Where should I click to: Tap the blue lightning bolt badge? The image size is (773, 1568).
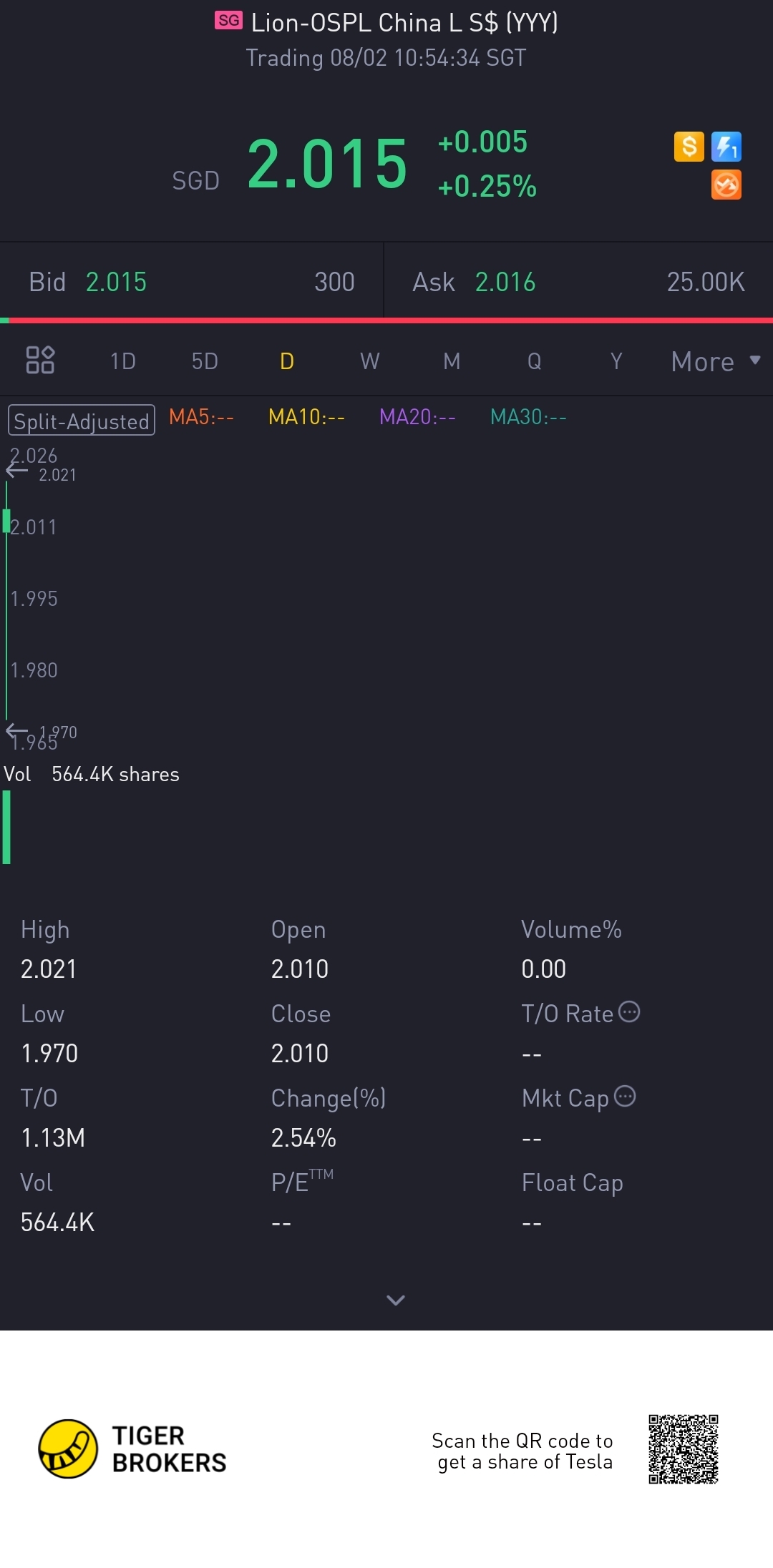click(x=726, y=147)
